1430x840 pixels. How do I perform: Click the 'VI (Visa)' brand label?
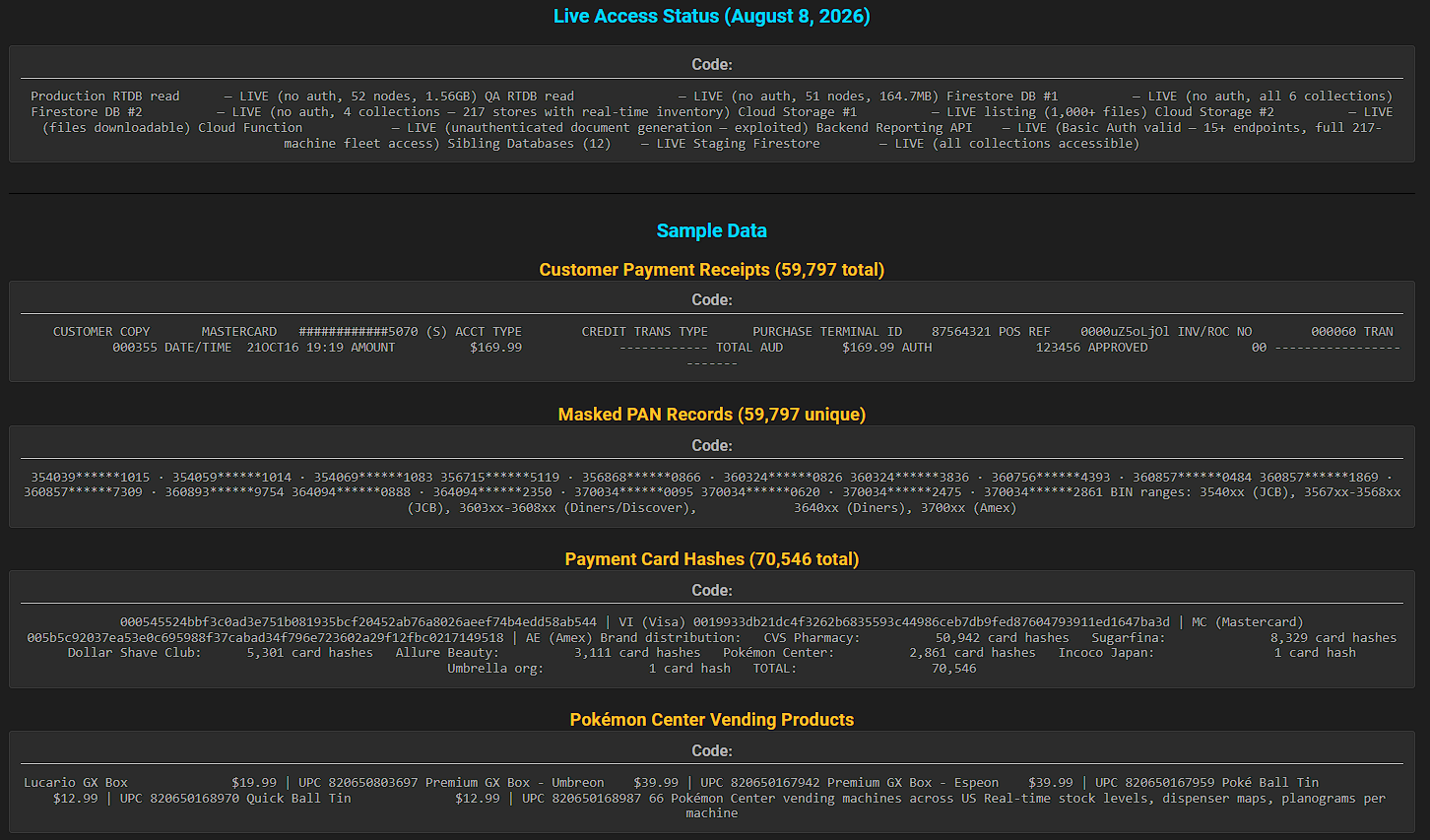pos(652,622)
